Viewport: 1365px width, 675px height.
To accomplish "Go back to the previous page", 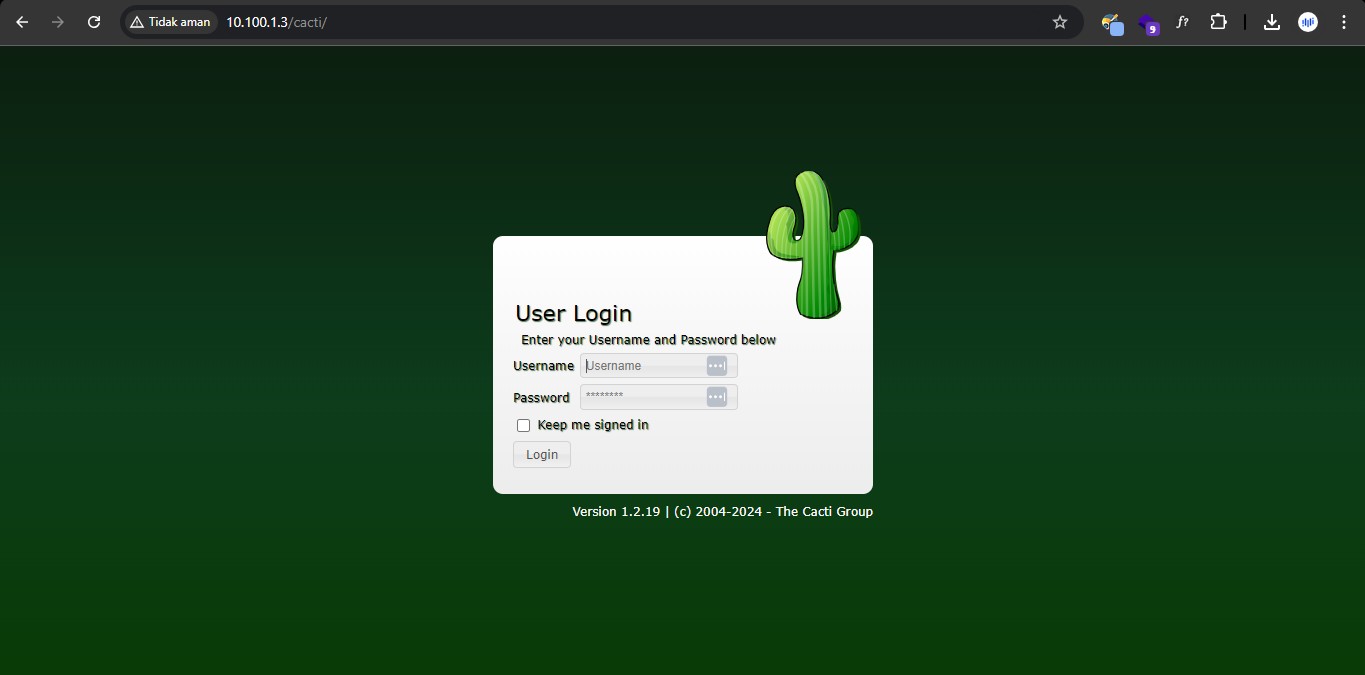I will tap(22, 22).
